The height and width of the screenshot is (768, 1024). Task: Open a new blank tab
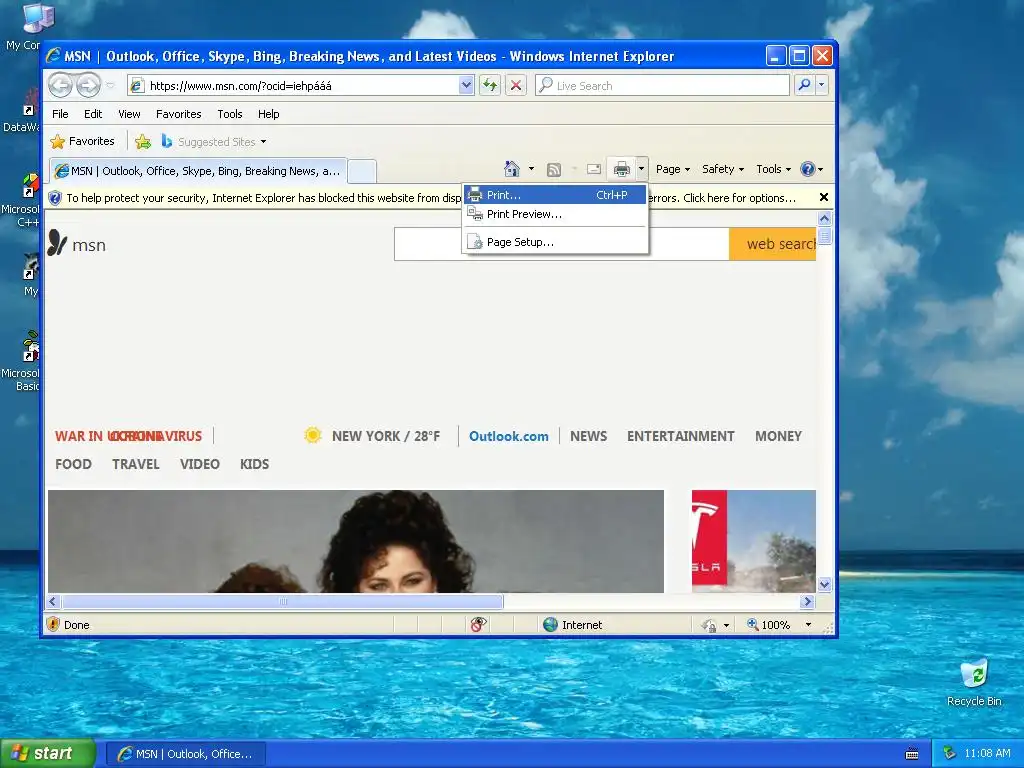362,172
